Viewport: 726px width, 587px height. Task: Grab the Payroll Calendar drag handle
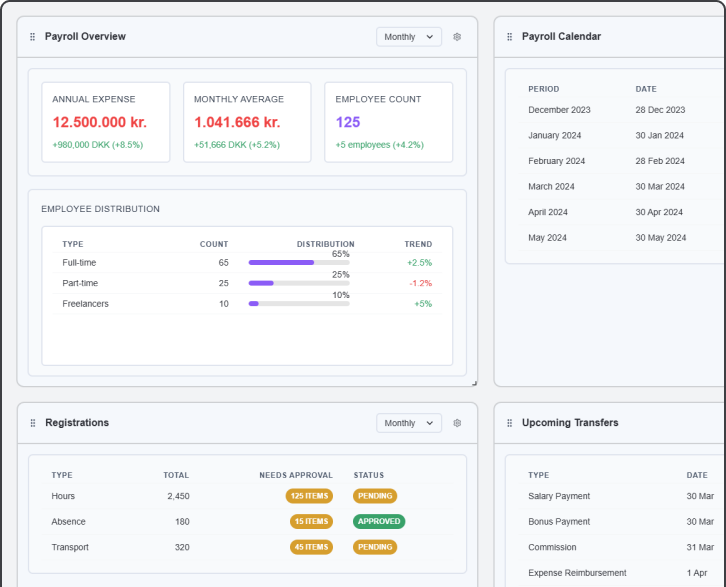(510, 37)
